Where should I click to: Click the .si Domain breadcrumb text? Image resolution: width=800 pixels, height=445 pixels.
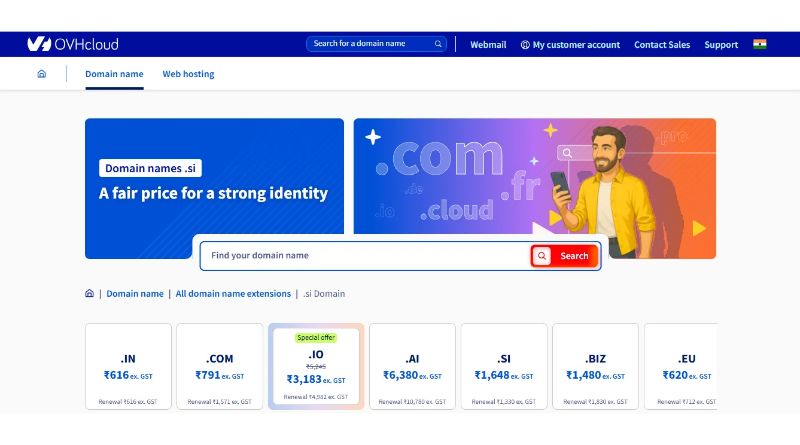point(324,294)
